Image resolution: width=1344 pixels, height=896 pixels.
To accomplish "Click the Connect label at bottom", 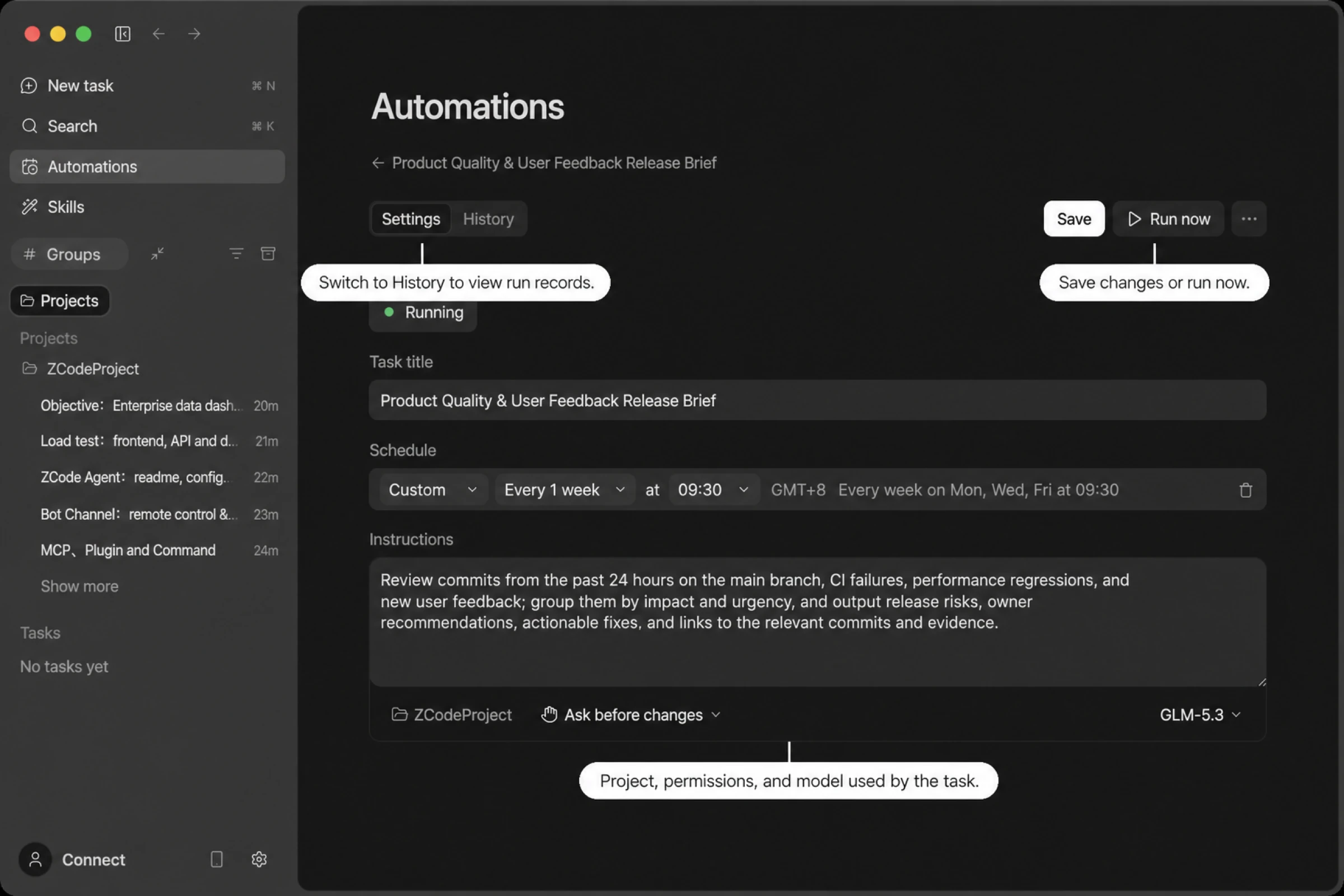I will pyautogui.click(x=93, y=860).
